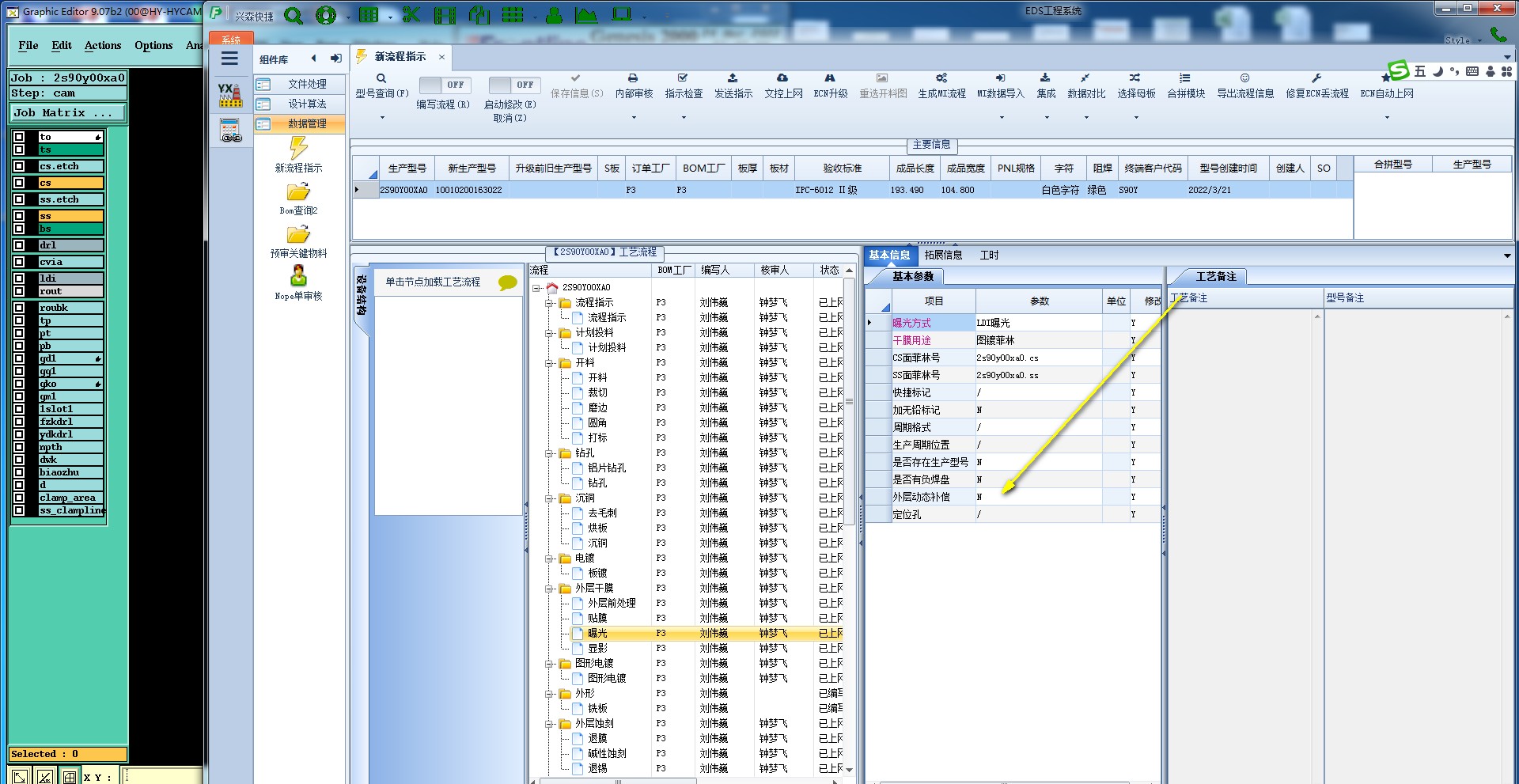Click the green user person icon in top toolbar

(x=555, y=15)
